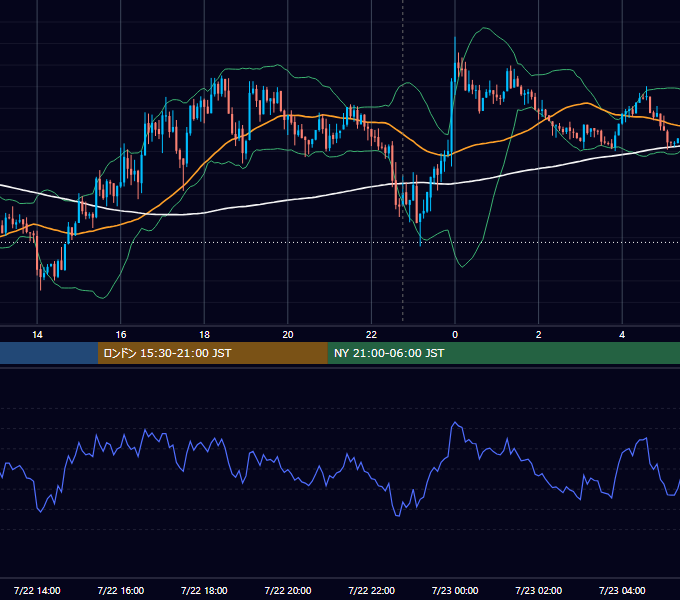Click the 7/22 14:00 label on the oscillator axis
This screenshot has width=680, height=600.
tap(37, 590)
